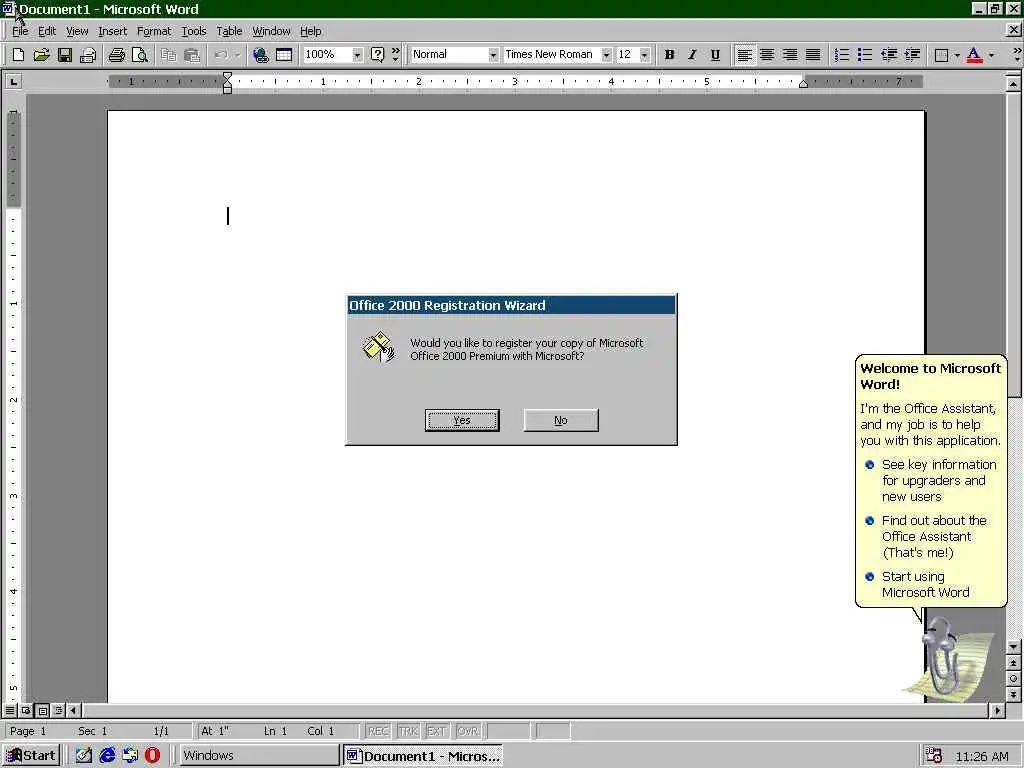Decrease paragraph indent
Screen dimensions: 1024x768
coord(889,55)
